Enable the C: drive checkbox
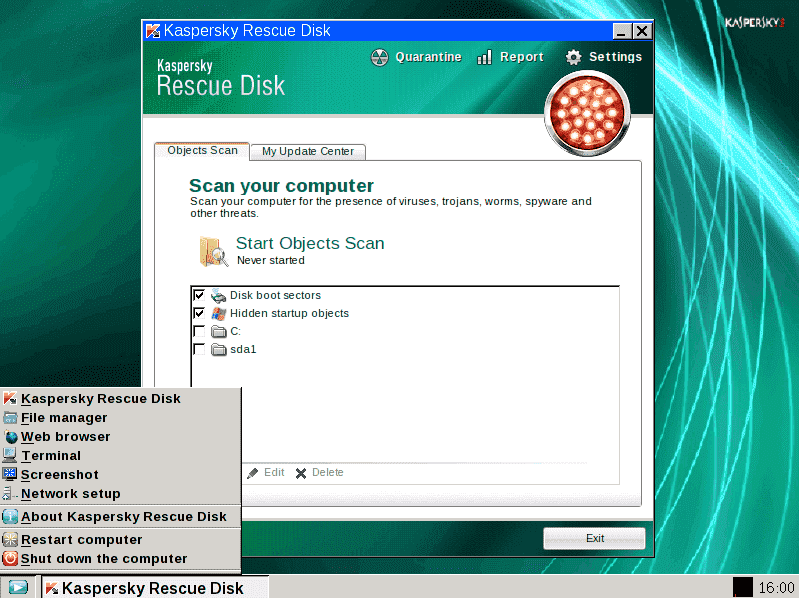 [x=199, y=331]
